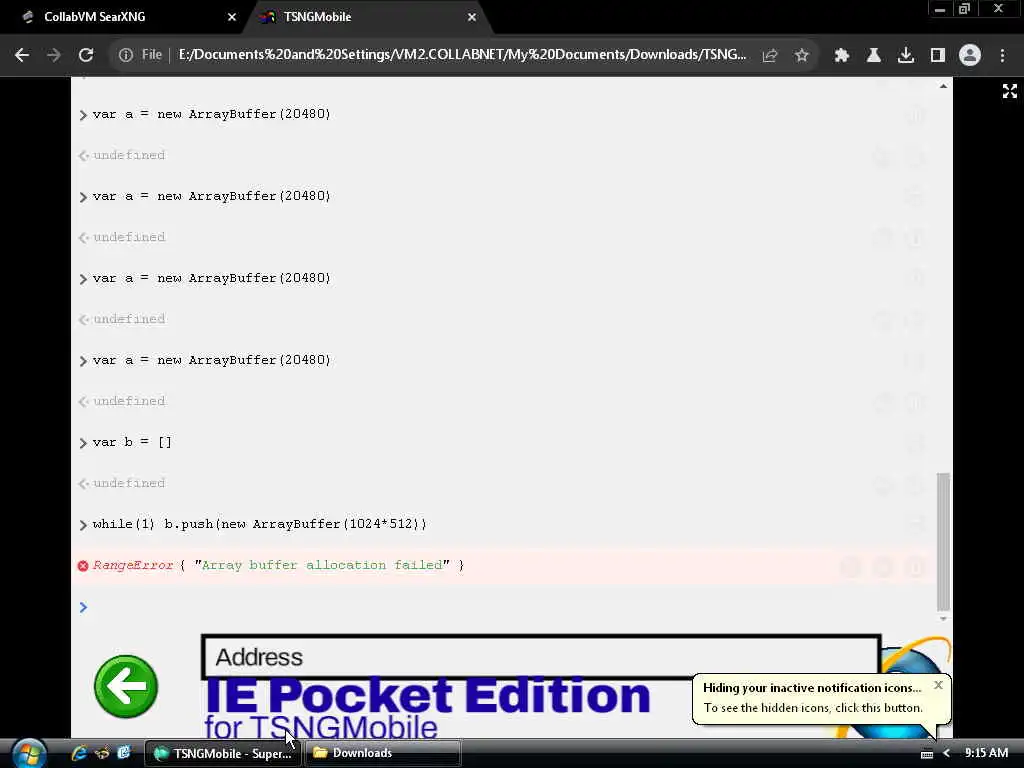This screenshot has height=768, width=1024.
Task: Click the empty console input prompt
Action: 503,607
